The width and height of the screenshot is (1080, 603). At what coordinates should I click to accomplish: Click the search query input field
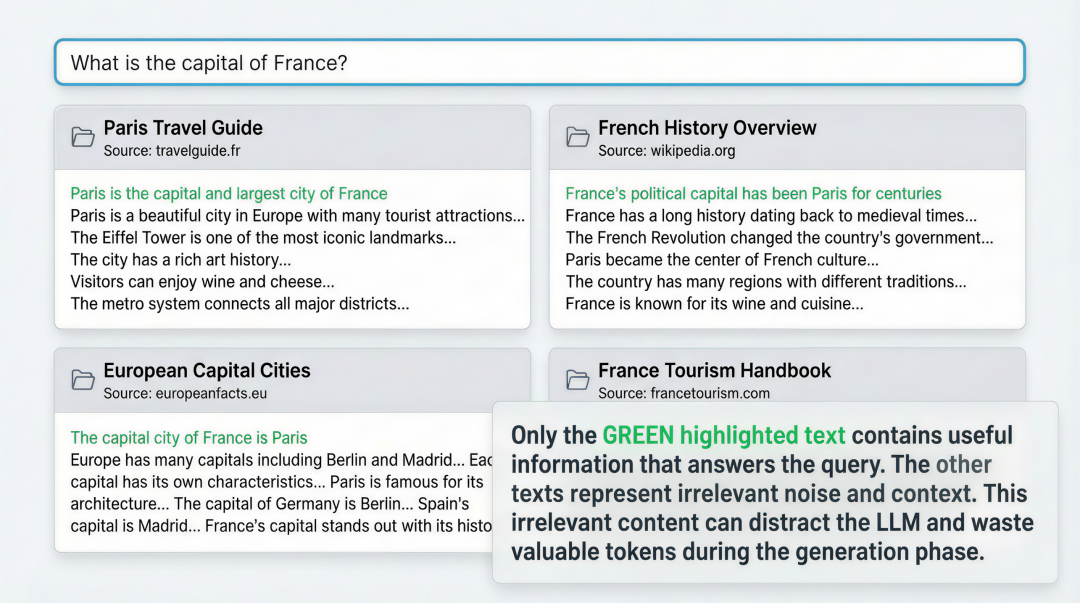click(539, 63)
